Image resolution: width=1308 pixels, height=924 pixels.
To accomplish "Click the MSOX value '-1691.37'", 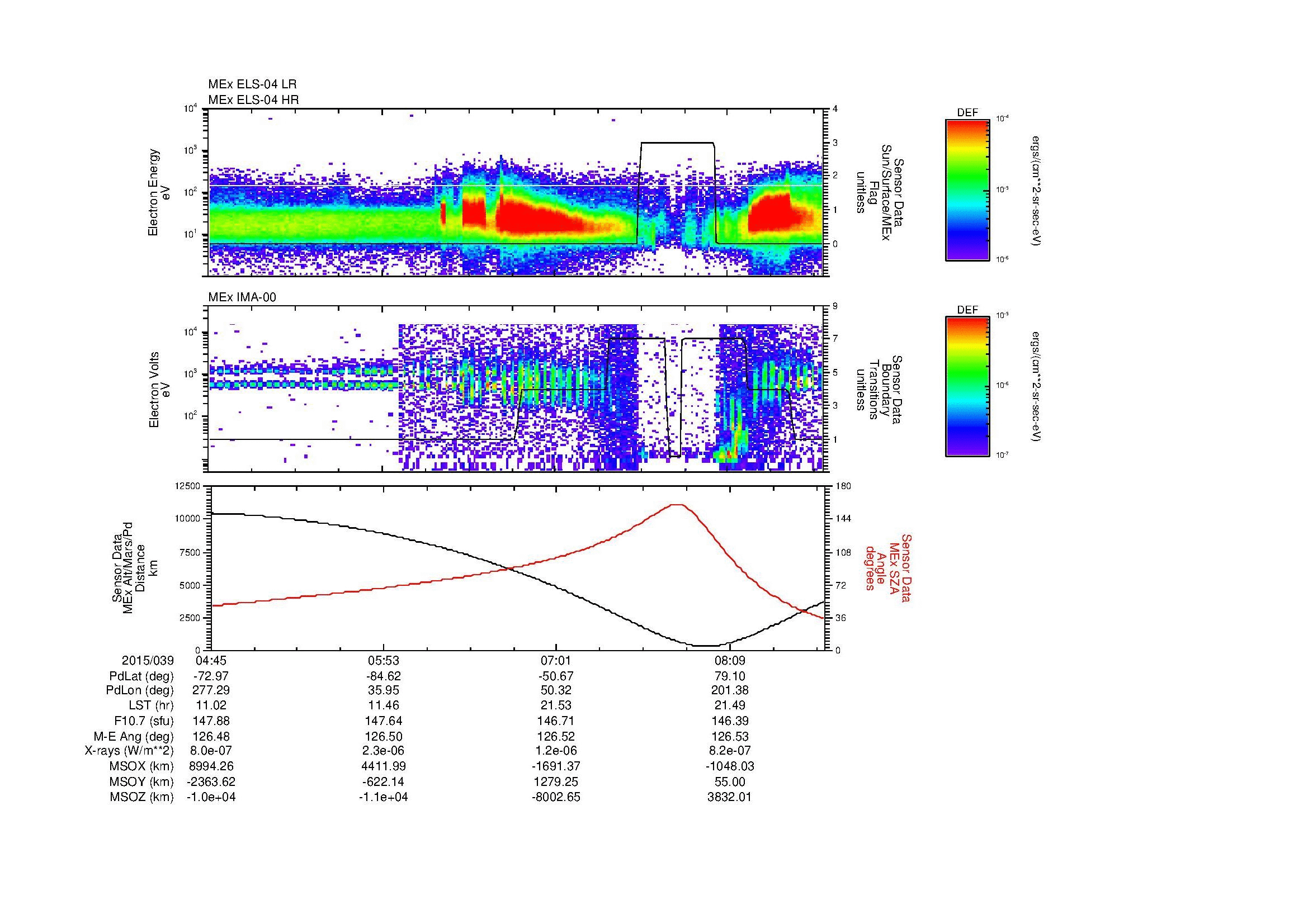I will pos(555,767).
